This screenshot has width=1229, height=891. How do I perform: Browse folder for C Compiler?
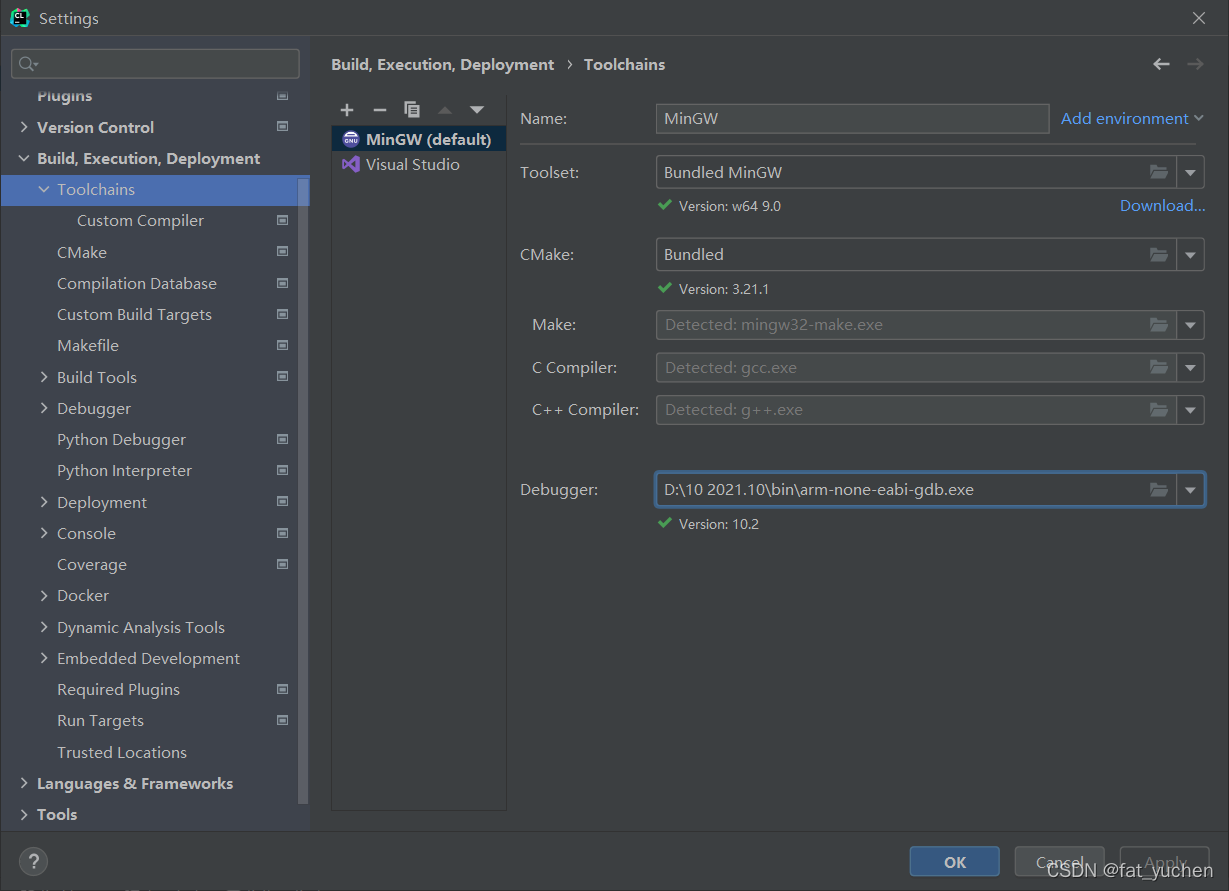(1159, 367)
